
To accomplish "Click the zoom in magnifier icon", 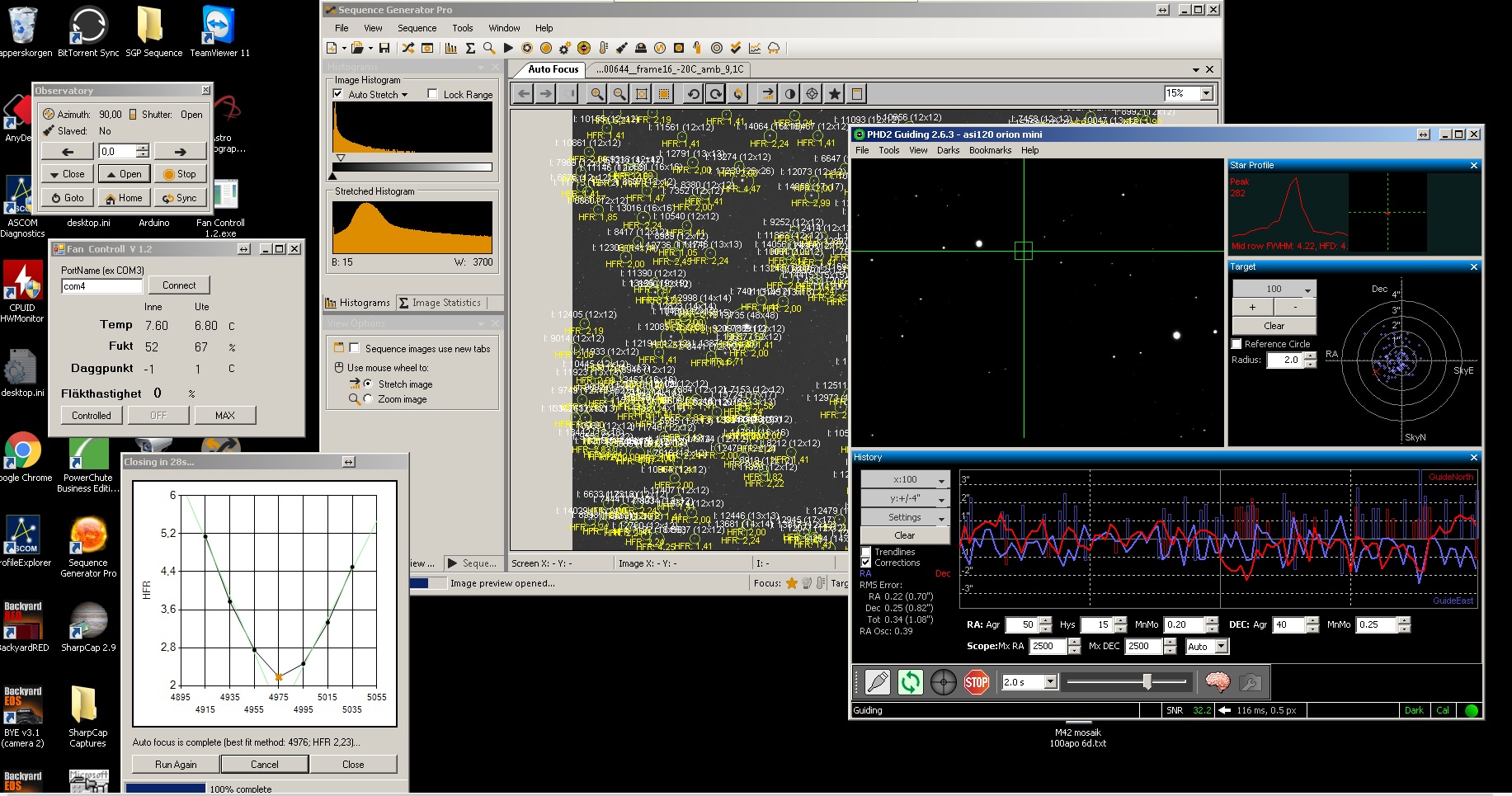I will coord(596,94).
